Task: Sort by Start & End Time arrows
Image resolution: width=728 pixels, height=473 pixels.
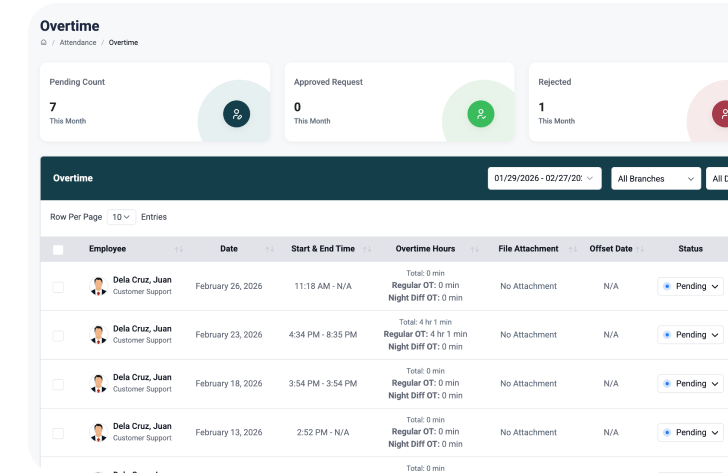Action: coord(367,249)
